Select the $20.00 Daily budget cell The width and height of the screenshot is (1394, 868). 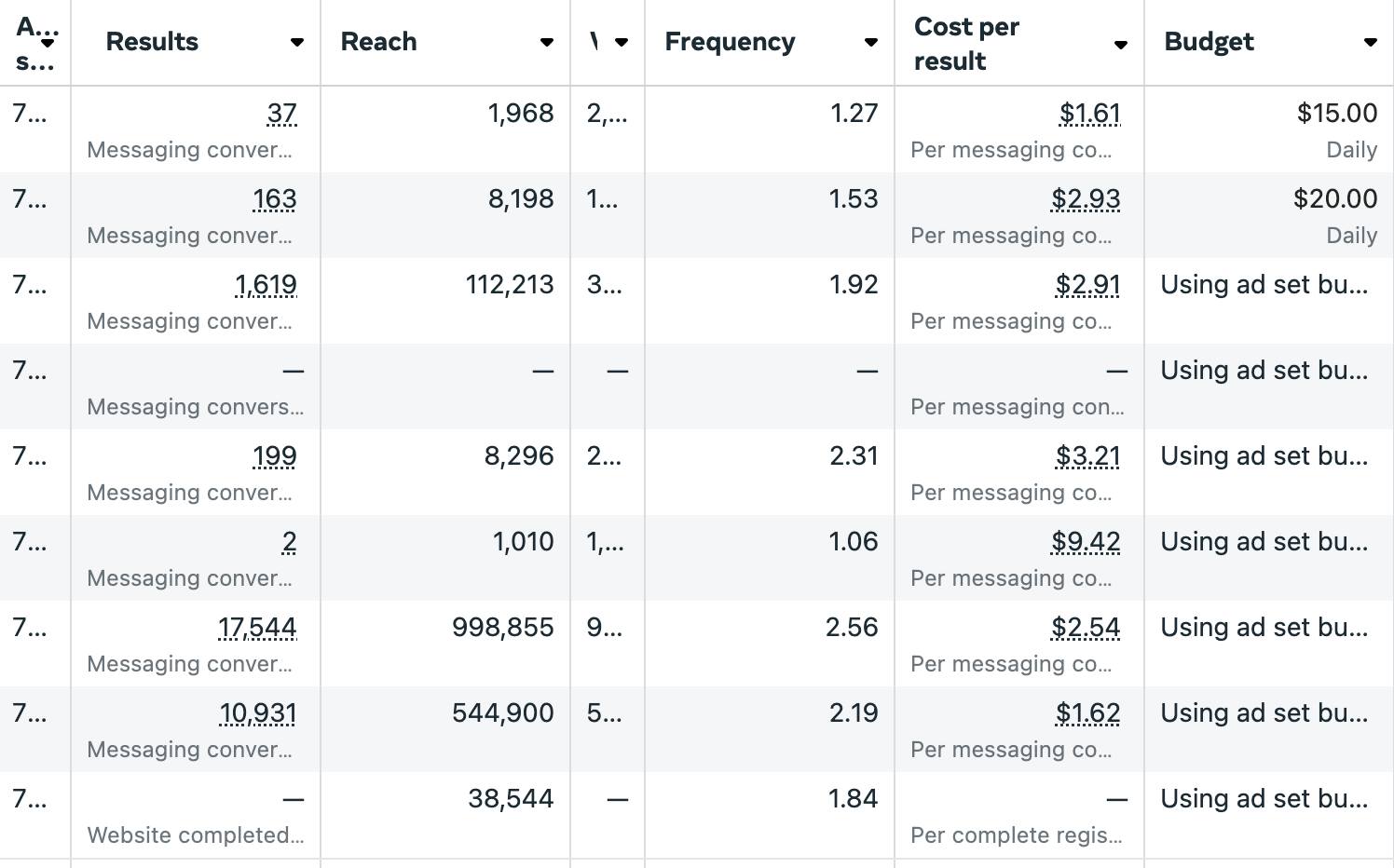click(1269, 215)
